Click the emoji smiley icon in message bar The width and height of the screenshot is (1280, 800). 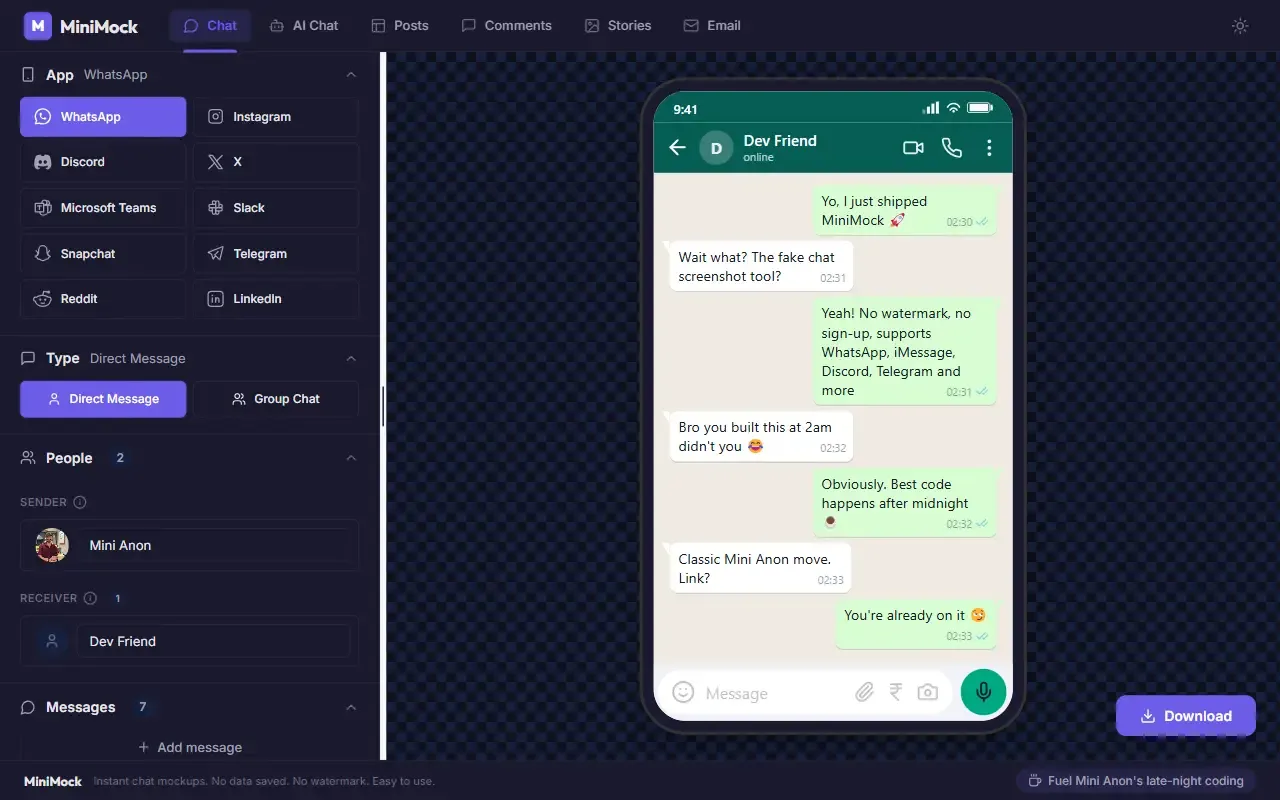pos(683,692)
